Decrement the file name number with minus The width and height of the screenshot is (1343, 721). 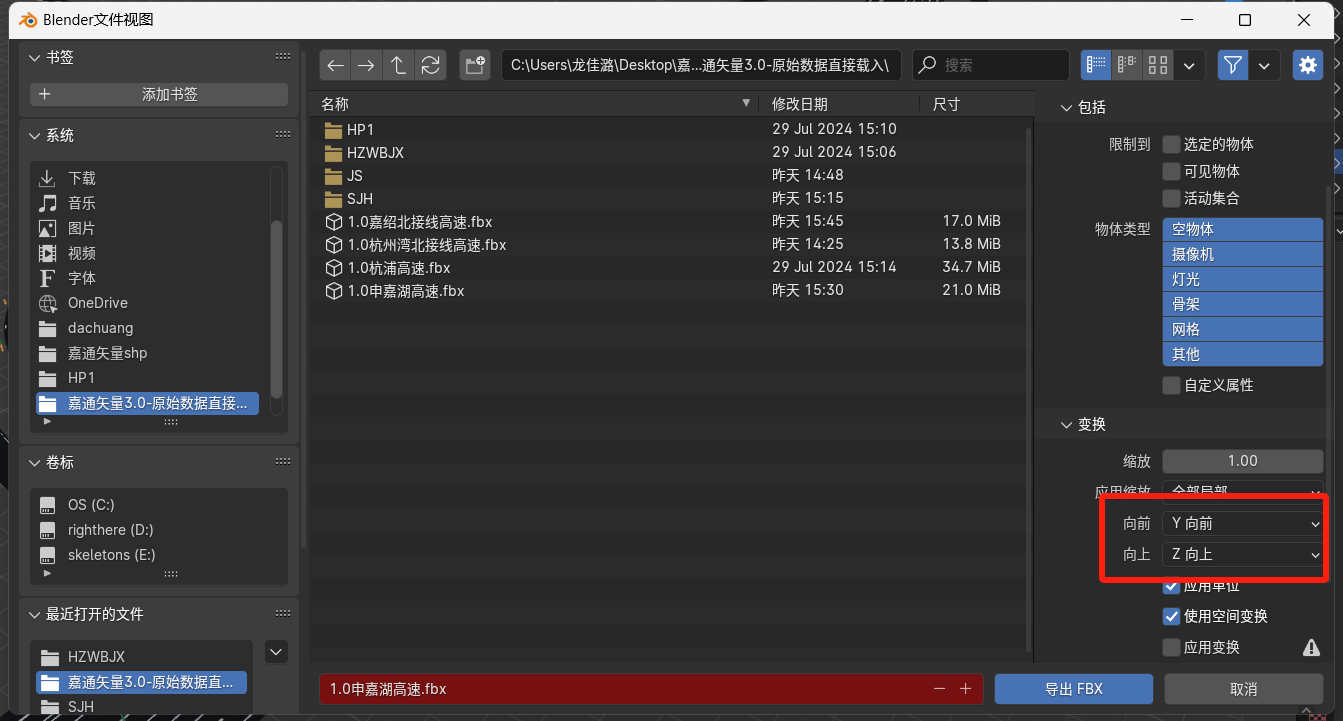point(939,689)
